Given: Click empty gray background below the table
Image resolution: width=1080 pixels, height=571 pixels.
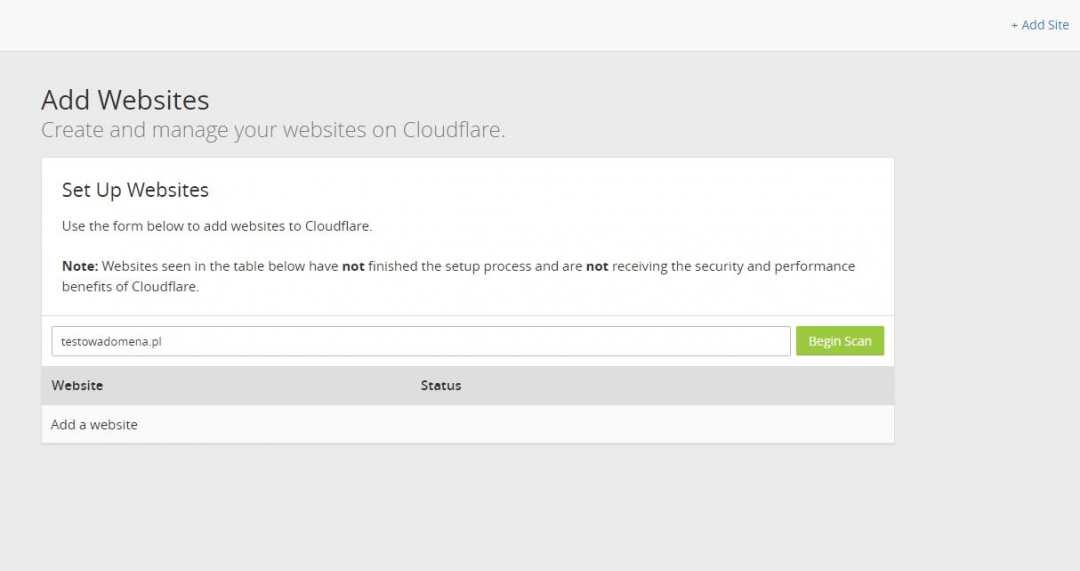Looking at the screenshot, I should point(500,510).
